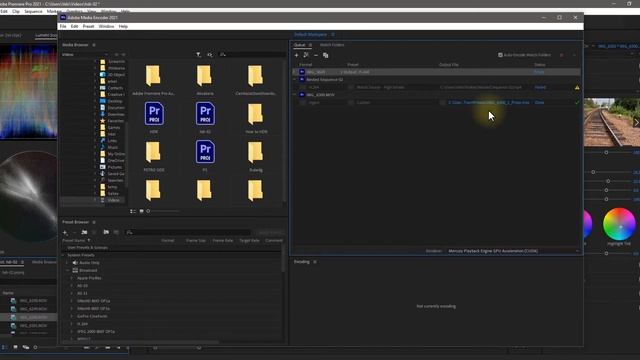
Task: Click the Highlight Tint color wheel in Premiere
Action: pos(619,224)
